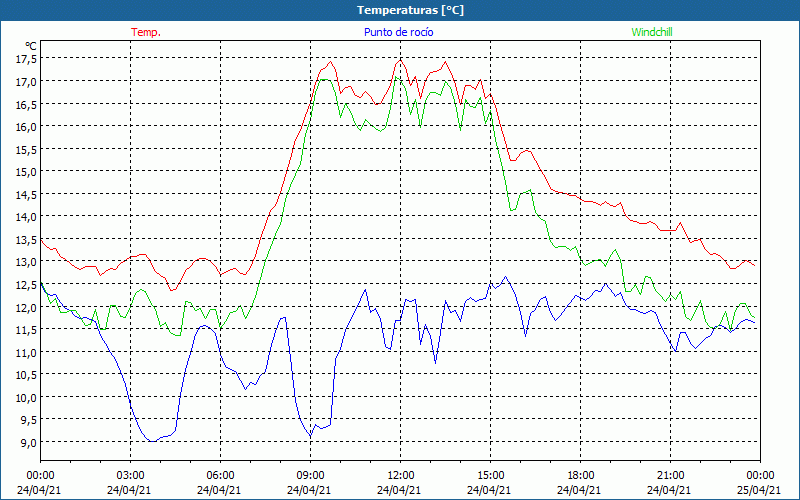
Task: Click the 10,0 y-axis value
Action: click(x=26, y=397)
